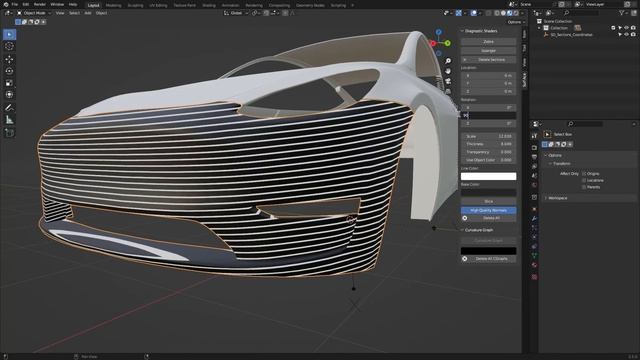The height and width of the screenshot is (360, 640).
Task: Collapse the Collection tree item
Action: (539, 28)
